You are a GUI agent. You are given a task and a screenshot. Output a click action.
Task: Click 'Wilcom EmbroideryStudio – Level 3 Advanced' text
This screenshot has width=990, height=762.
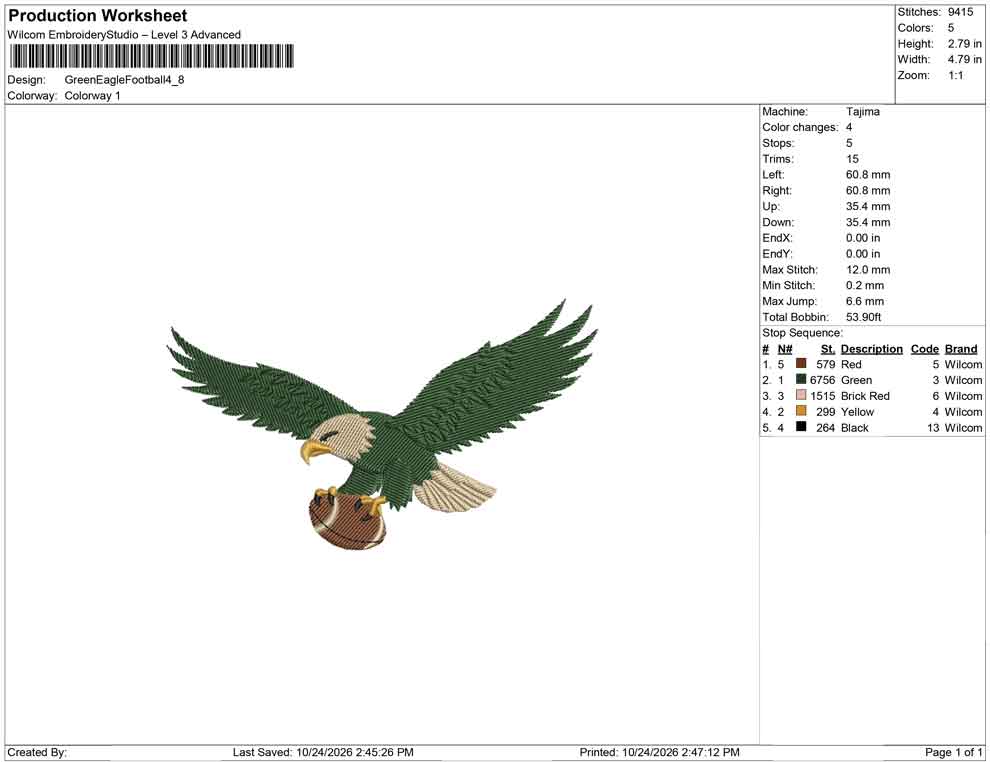(x=124, y=35)
